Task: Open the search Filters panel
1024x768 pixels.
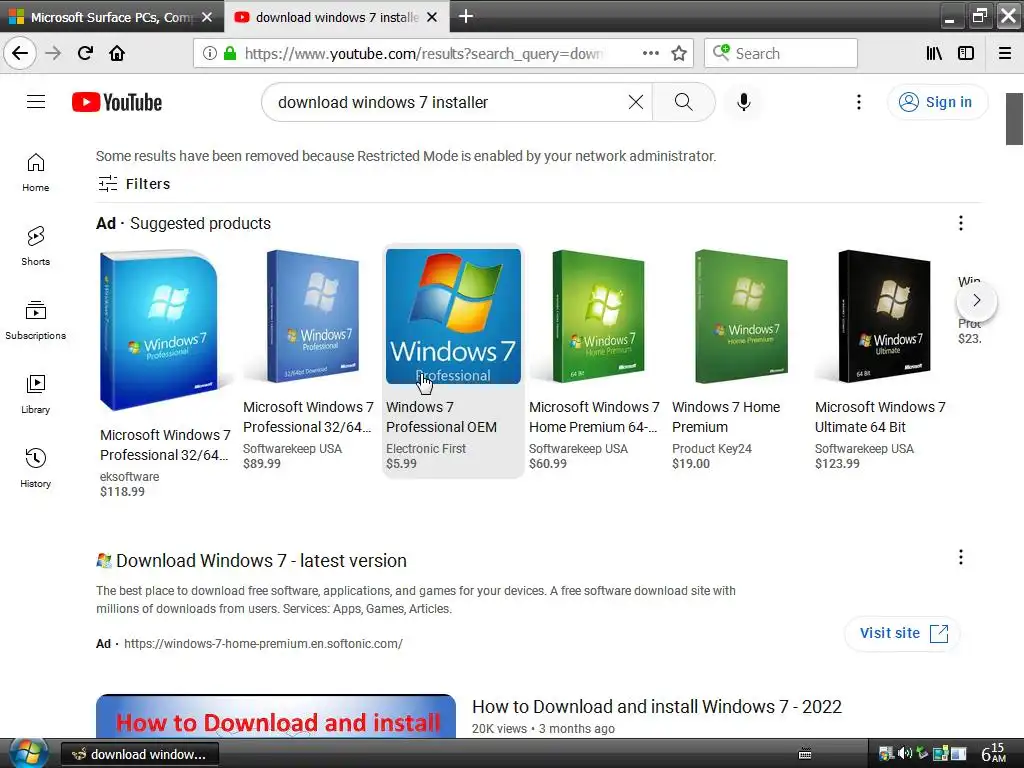Action: 134,184
